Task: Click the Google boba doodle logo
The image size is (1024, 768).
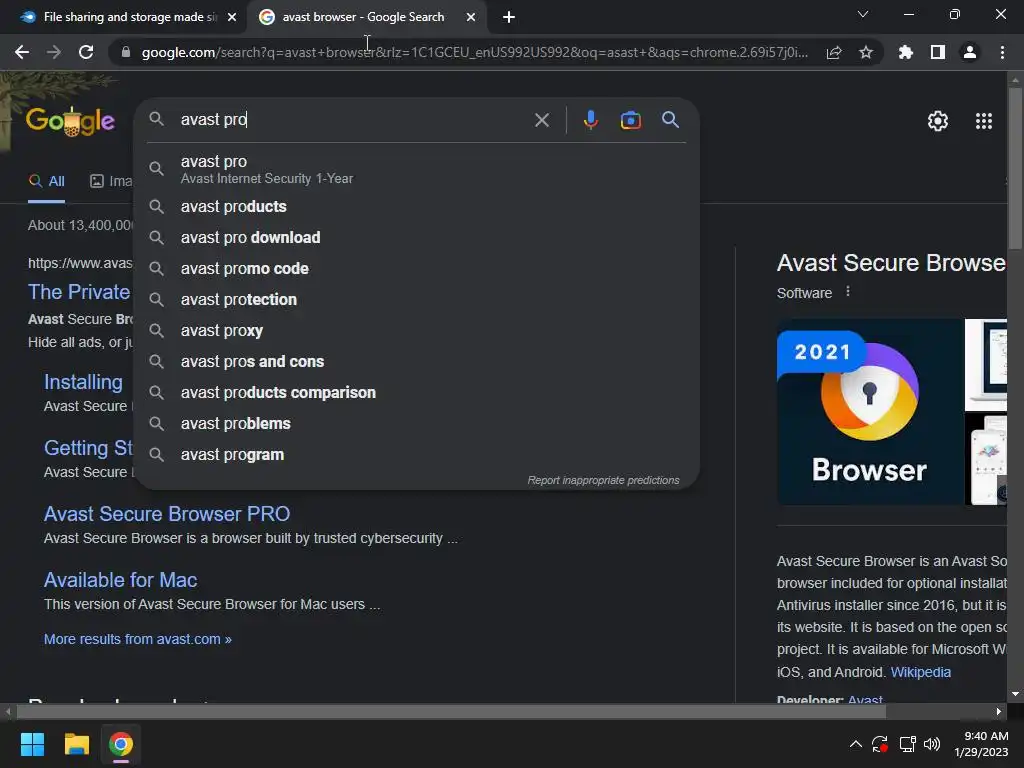Action: point(71,121)
